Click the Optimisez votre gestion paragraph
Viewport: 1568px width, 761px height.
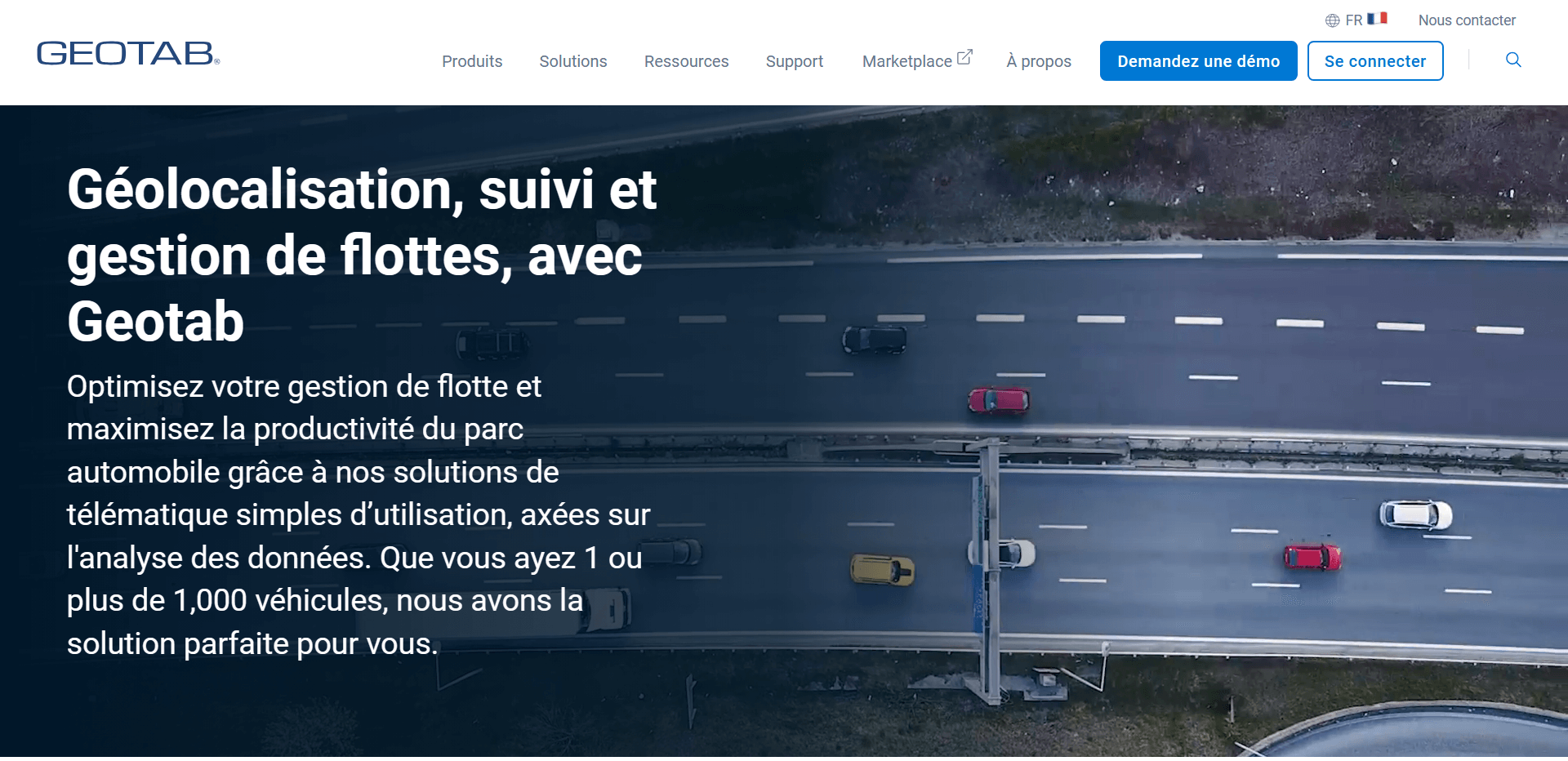(x=359, y=515)
